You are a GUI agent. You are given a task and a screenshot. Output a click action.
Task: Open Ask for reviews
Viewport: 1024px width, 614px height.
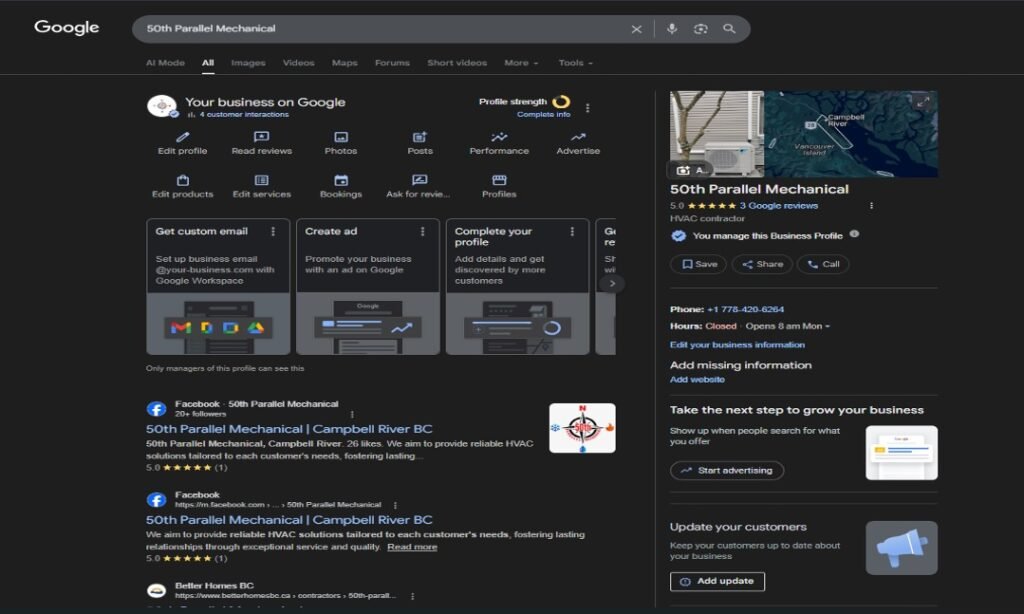coord(419,180)
